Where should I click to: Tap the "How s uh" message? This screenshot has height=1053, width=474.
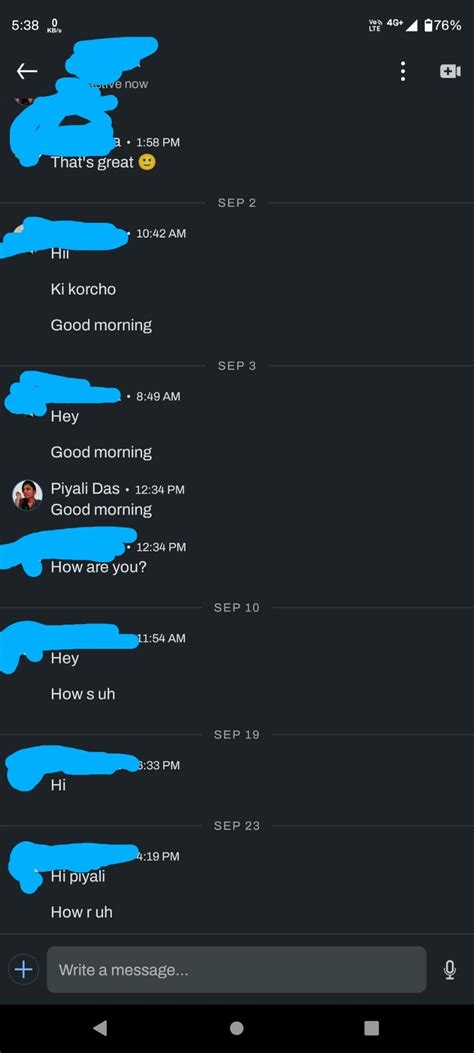(83, 694)
